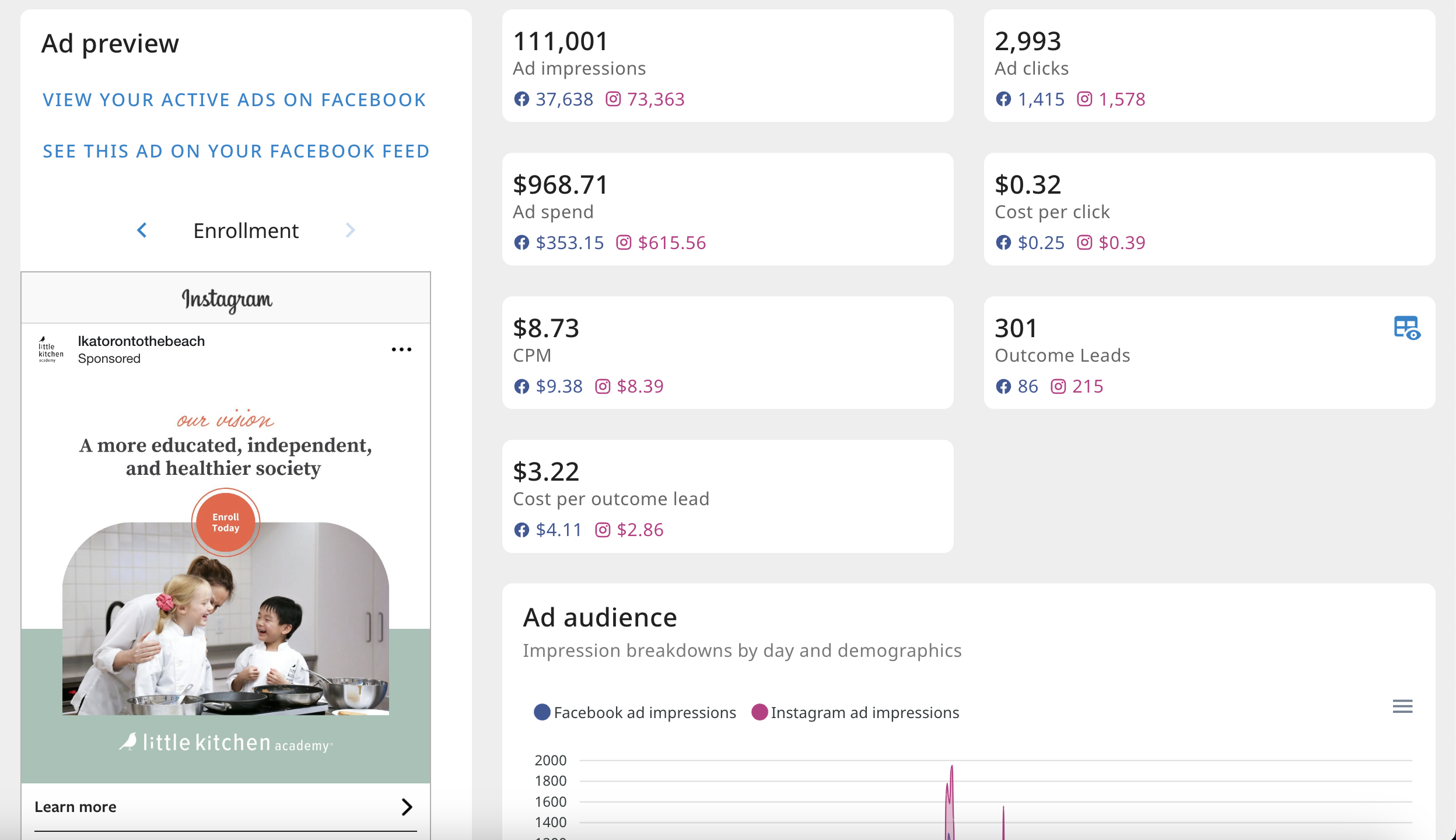Click Instagram icon under Outcome Leads
This screenshot has width=1456, height=840.
tap(1058, 386)
